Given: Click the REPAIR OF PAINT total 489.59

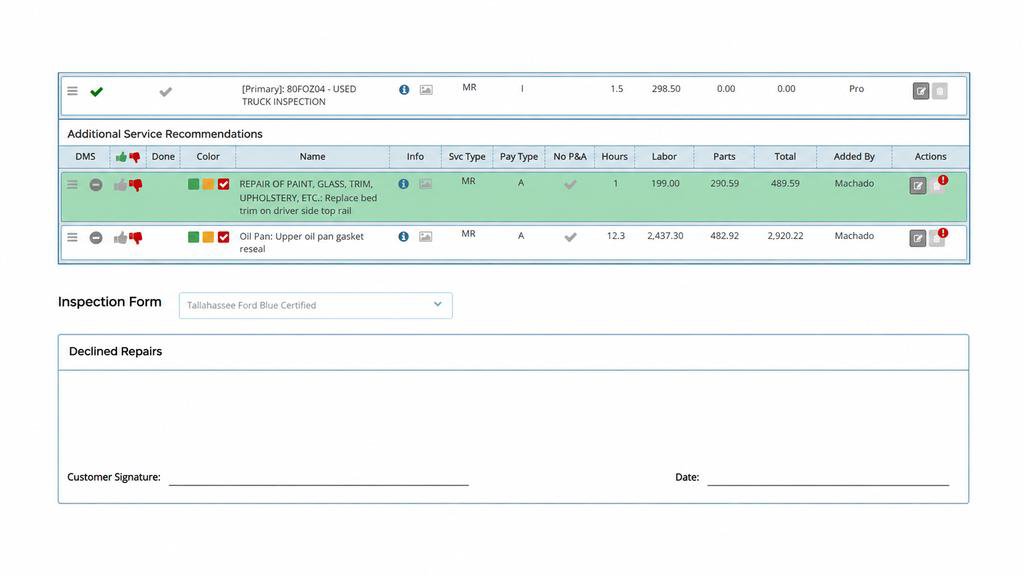Looking at the screenshot, I should pos(785,184).
